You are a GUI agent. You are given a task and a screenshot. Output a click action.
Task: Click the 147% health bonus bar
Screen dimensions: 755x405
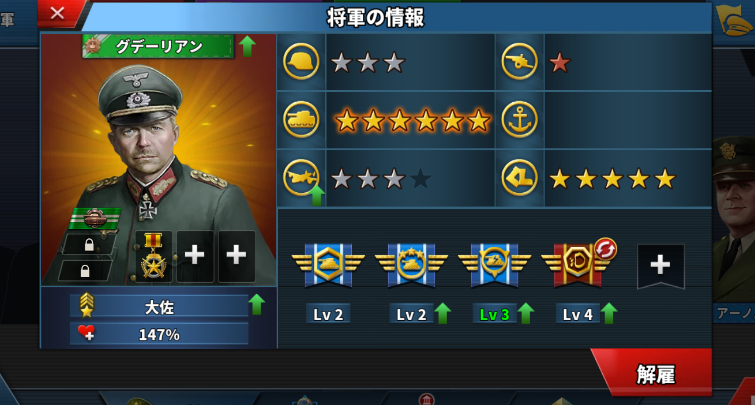pos(159,334)
